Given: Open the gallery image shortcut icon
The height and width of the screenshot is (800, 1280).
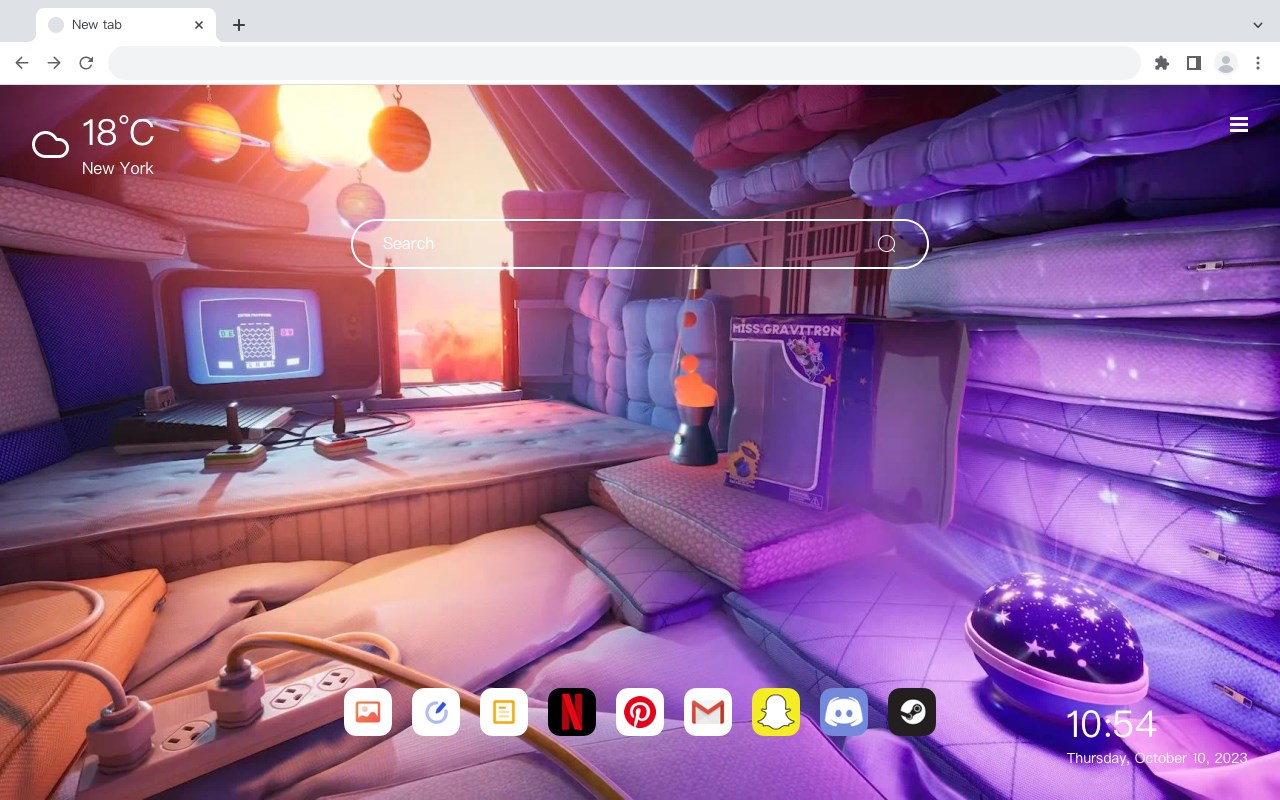Looking at the screenshot, I should [368, 712].
